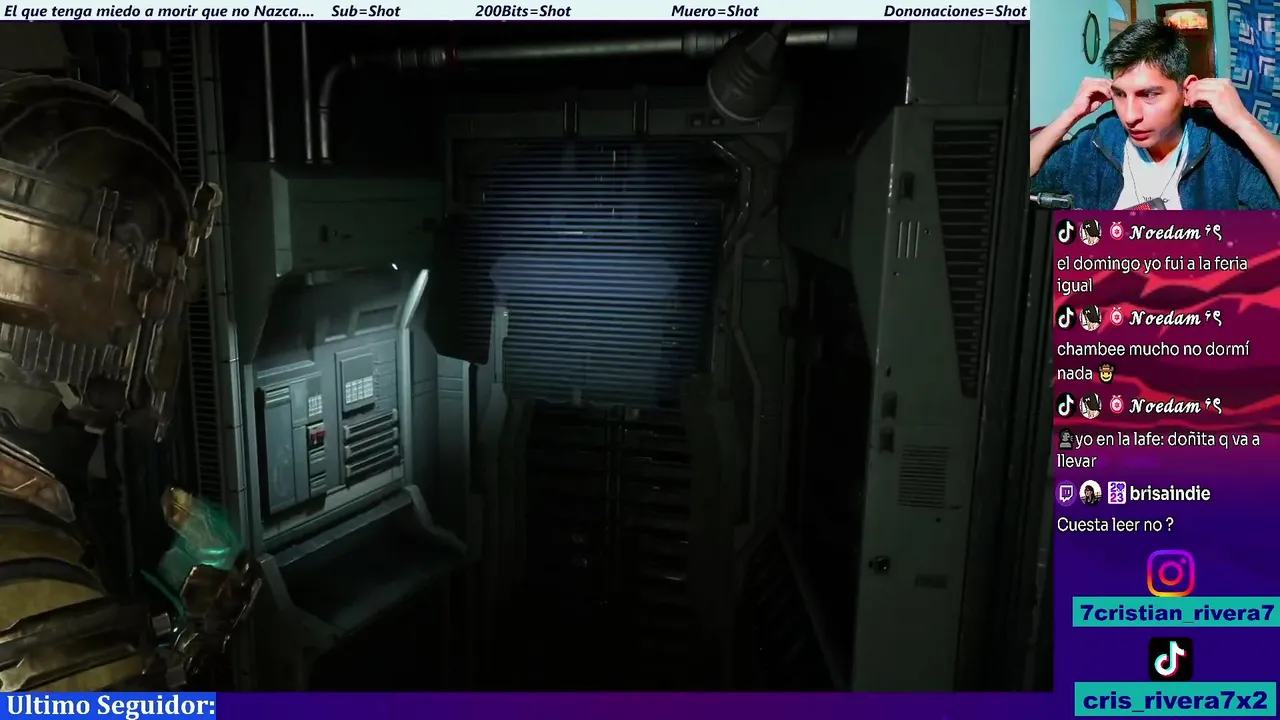The image size is (1280, 720).
Task: Click the wall control panel in the game
Action: 335,420
